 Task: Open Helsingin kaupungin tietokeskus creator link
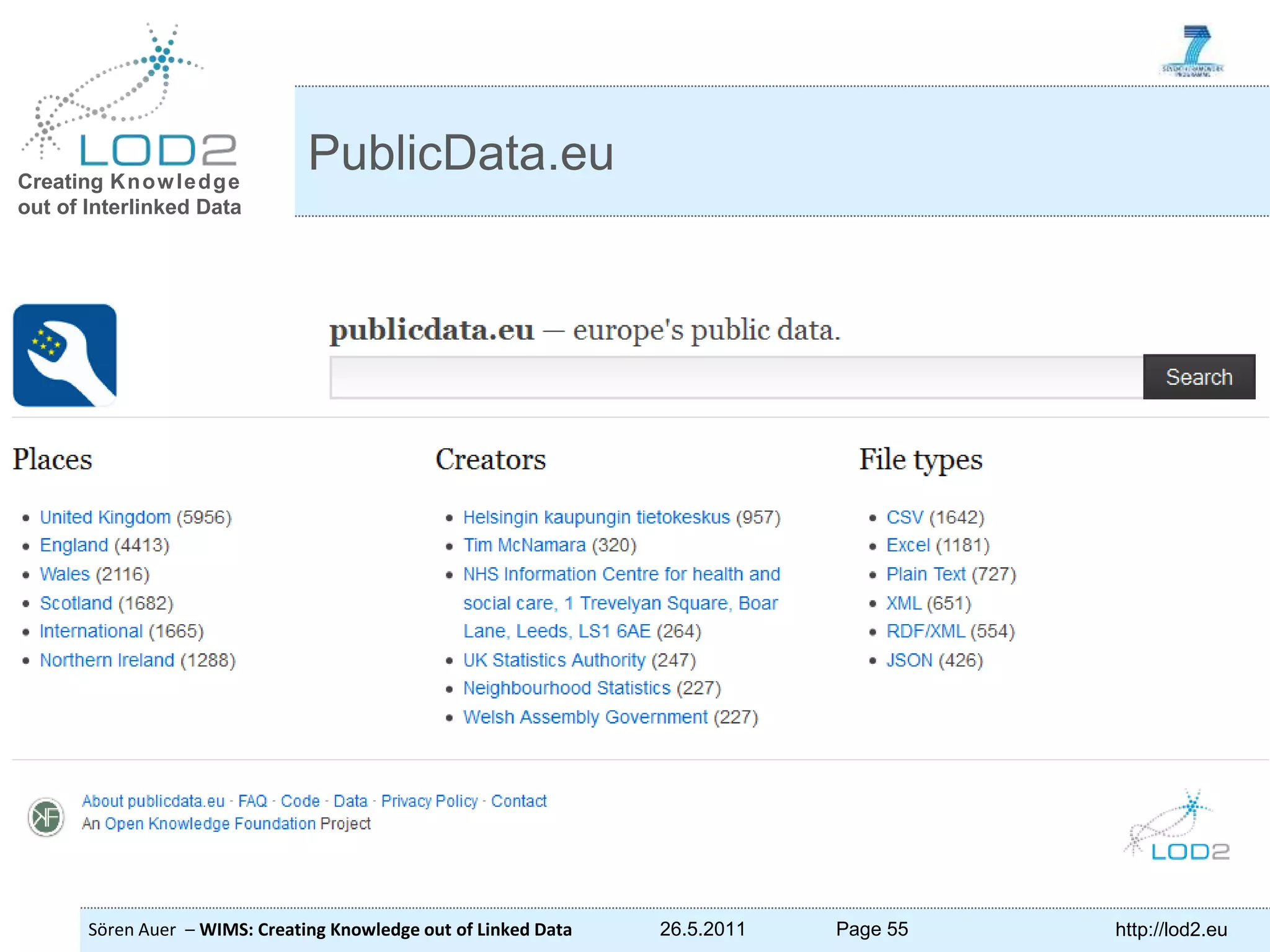[x=596, y=517]
